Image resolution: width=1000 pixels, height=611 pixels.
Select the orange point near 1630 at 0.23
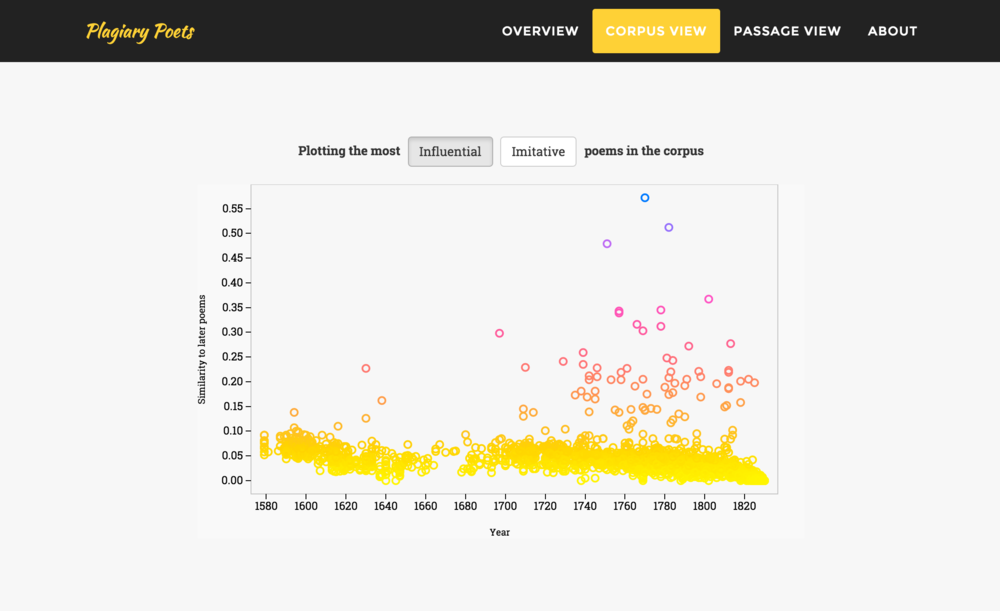pyautogui.click(x=366, y=368)
